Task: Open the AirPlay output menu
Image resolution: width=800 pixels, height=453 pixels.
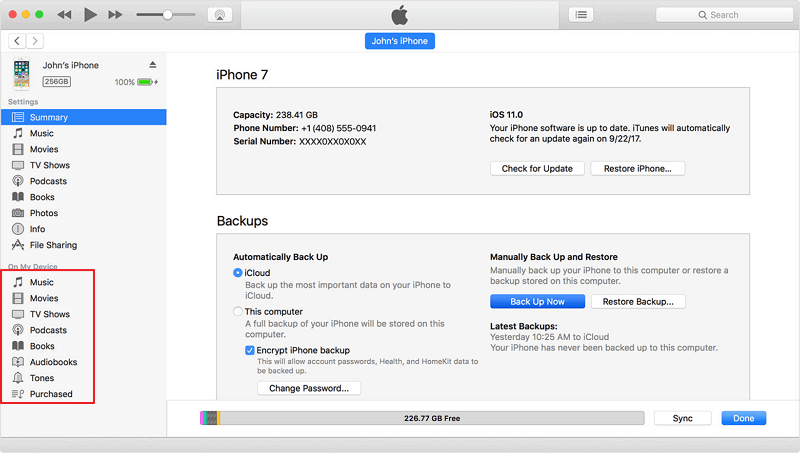Action: click(x=220, y=15)
